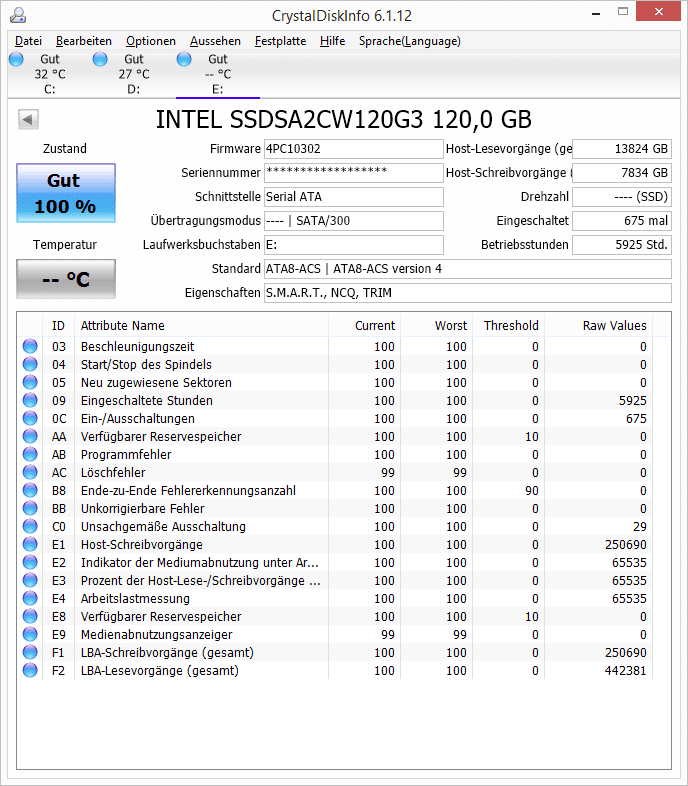Click status orb for Löschfehler attribute

(31, 473)
